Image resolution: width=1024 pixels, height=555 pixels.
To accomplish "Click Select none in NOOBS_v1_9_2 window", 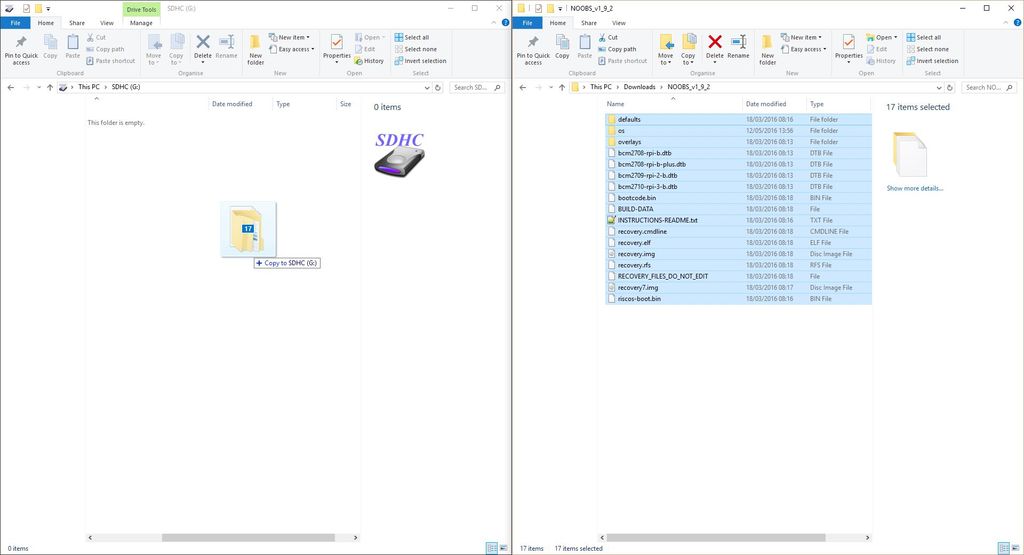I will (927, 49).
